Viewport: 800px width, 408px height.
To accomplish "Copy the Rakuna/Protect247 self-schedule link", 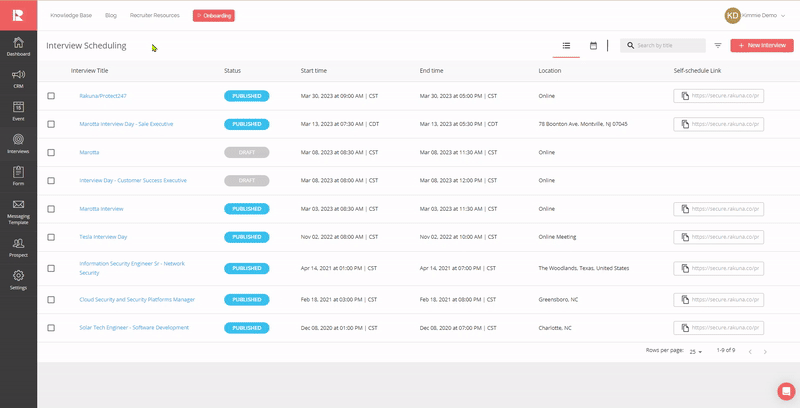I will tap(685, 96).
